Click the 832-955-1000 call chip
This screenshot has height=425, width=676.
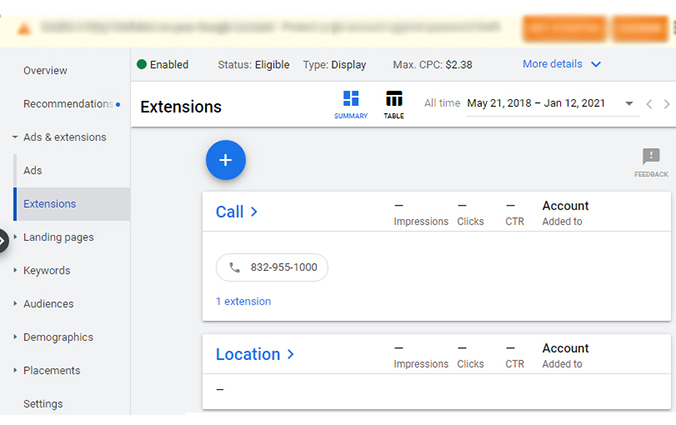[x=272, y=268]
